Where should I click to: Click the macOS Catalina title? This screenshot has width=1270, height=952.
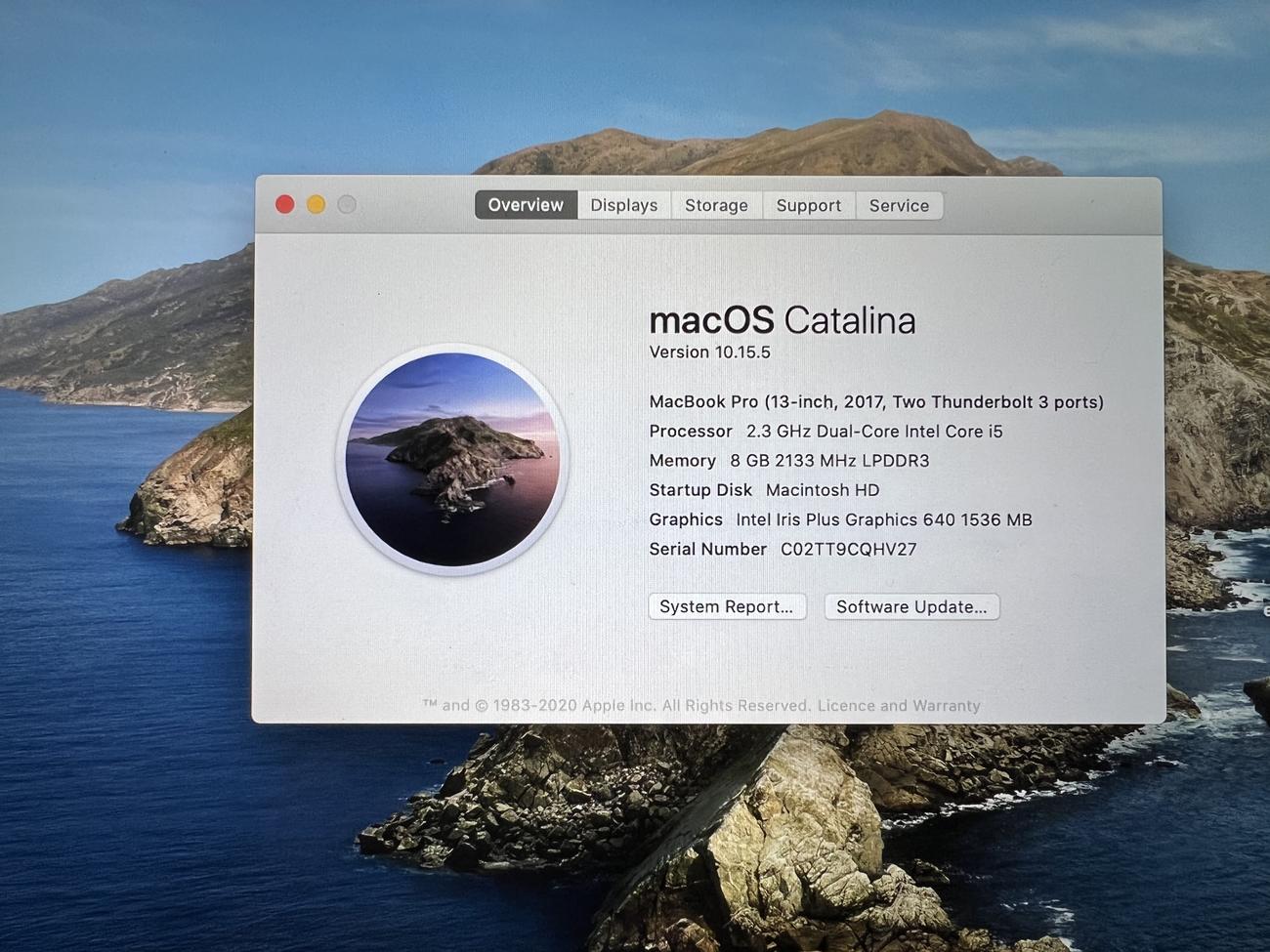point(783,320)
